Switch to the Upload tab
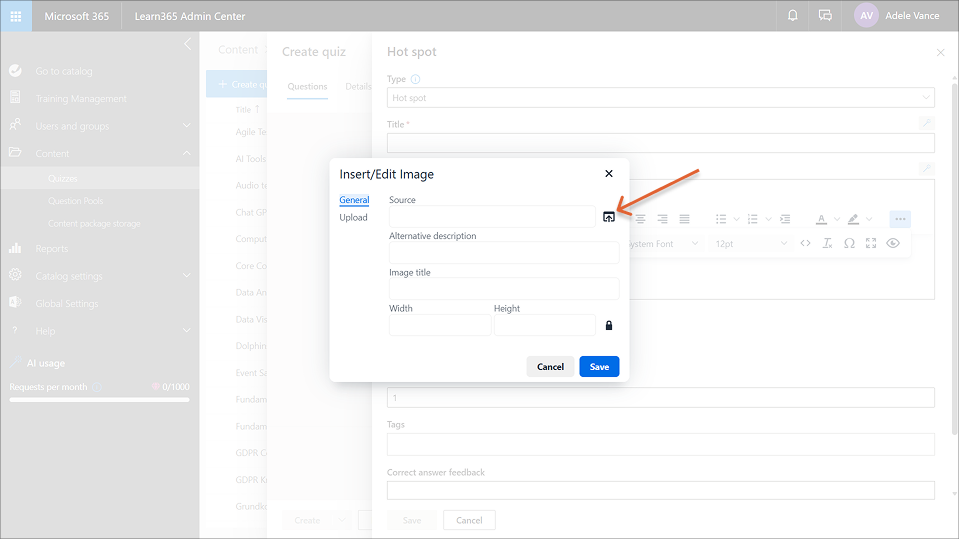Screen dimensions: 959x539 (x=353, y=217)
